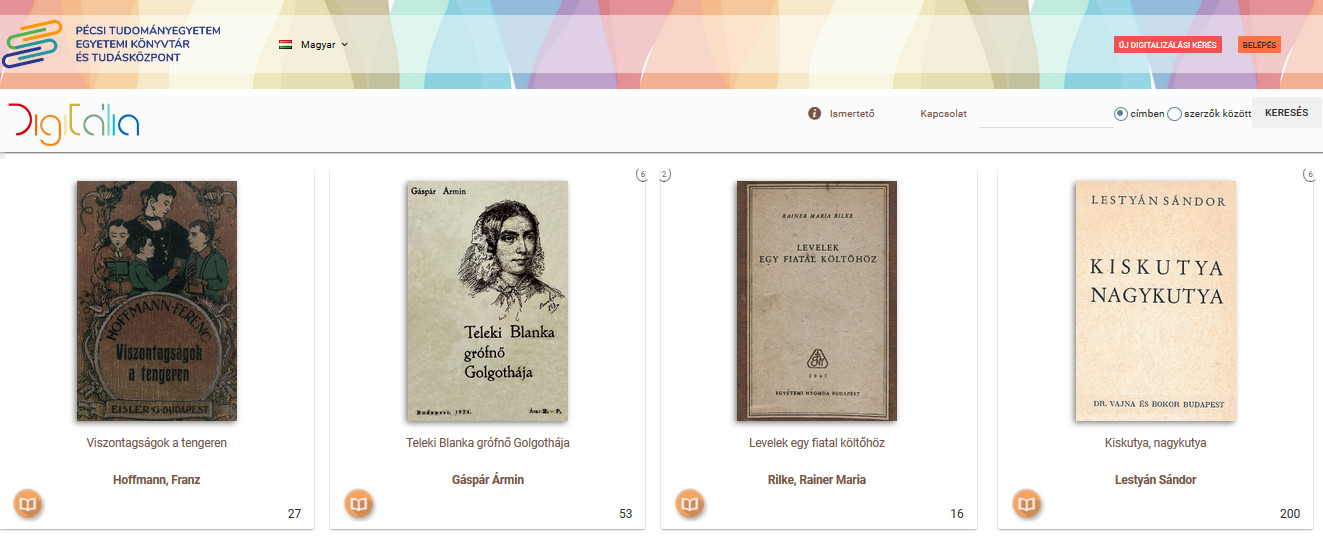The image size is (1323, 537).
Task: Open the reader icon for Viszontagságok a tengeren
Action: pyautogui.click(x=28, y=504)
